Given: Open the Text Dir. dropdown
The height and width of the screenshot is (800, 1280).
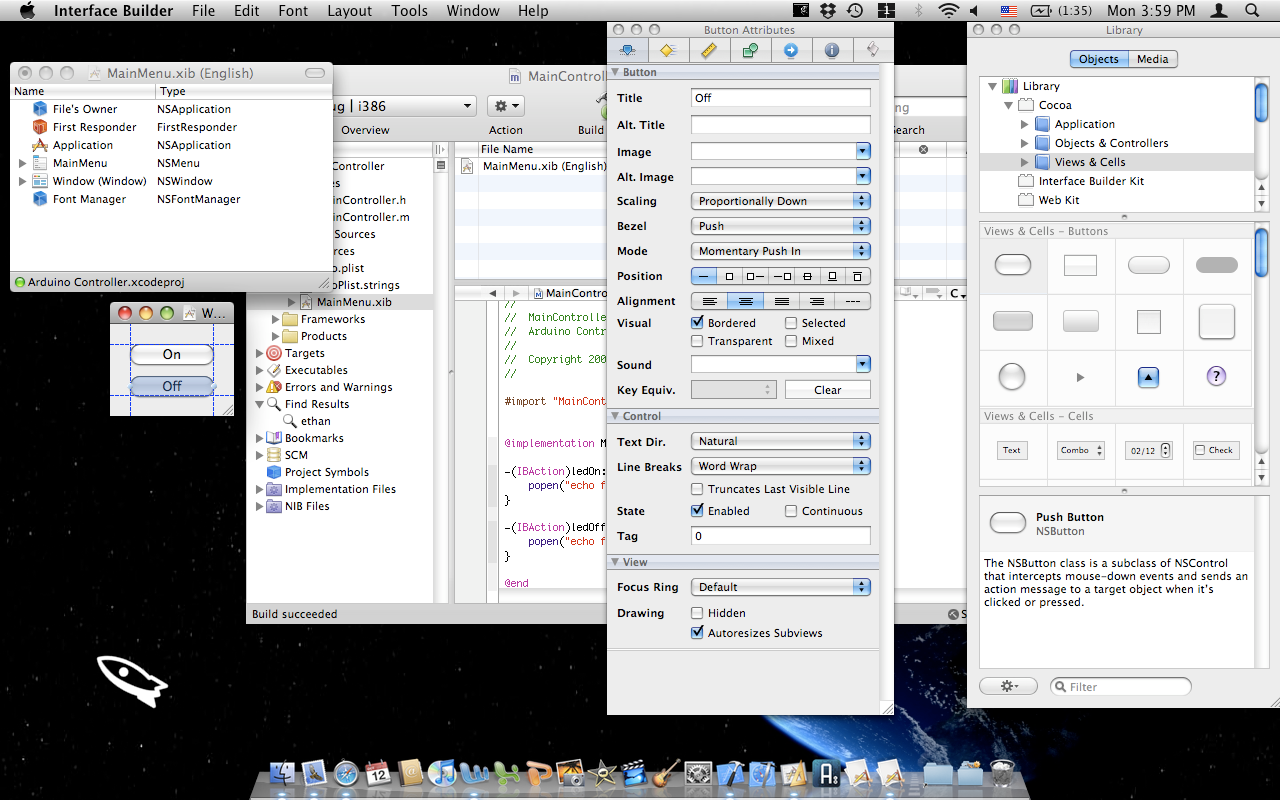Looking at the screenshot, I should (781, 441).
